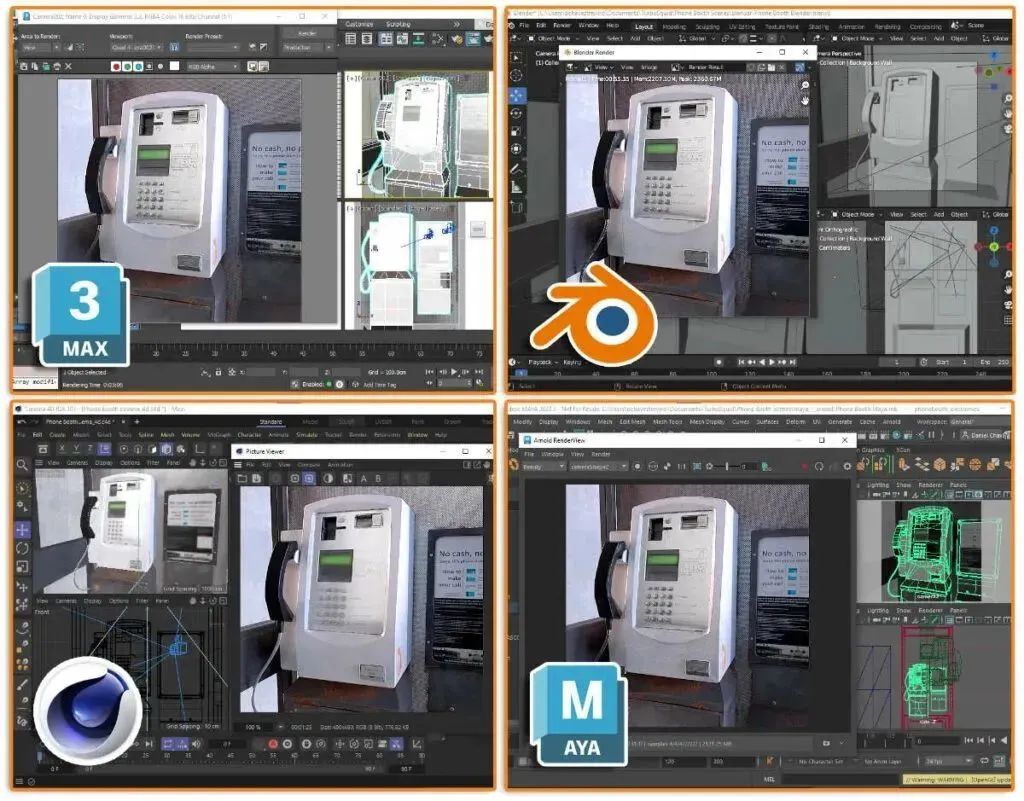Open the File menu in Maya Arnold RenderView
Viewport: 1024px width, 801px height.
pos(529,454)
